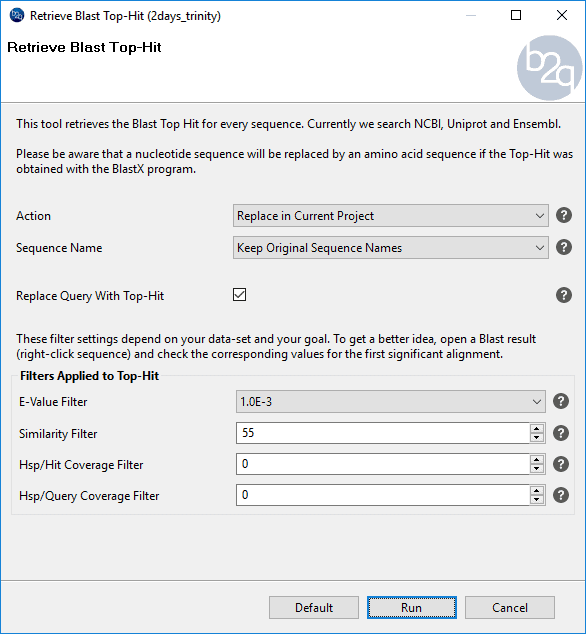Focus the Hsp/Hit Coverage Filter field
This screenshot has height=634, width=586.
[383, 464]
